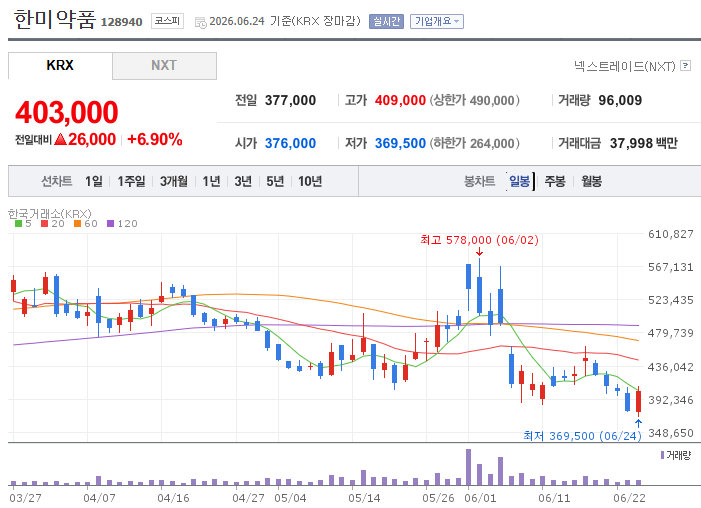Click the last red candlestick on 06/24
This screenshot has height=508, width=701.
pos(638,402)
